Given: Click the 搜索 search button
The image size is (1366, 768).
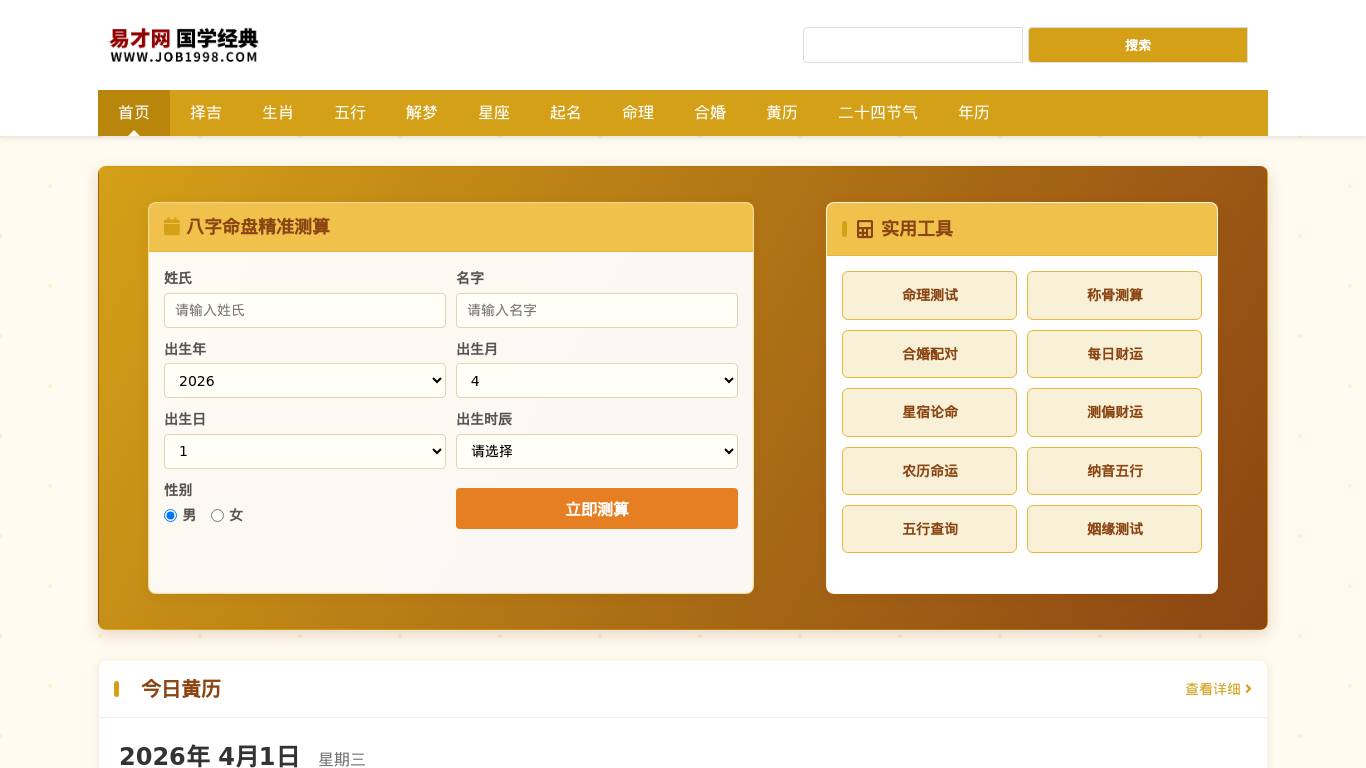Looking at the screenshot, I should coord(1138,45).
